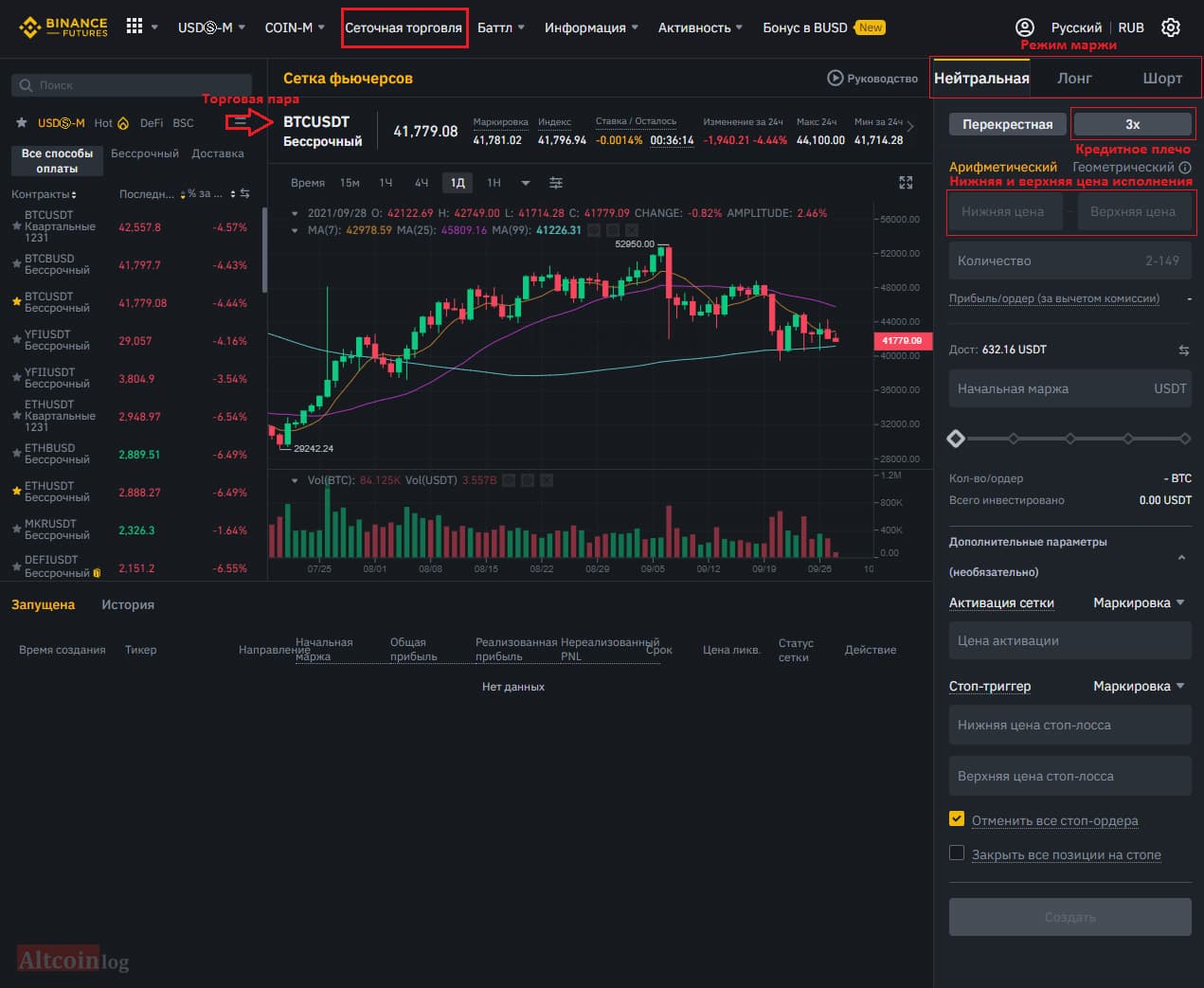
Task: Click the swap icon in contracts header
Action: 244,193
